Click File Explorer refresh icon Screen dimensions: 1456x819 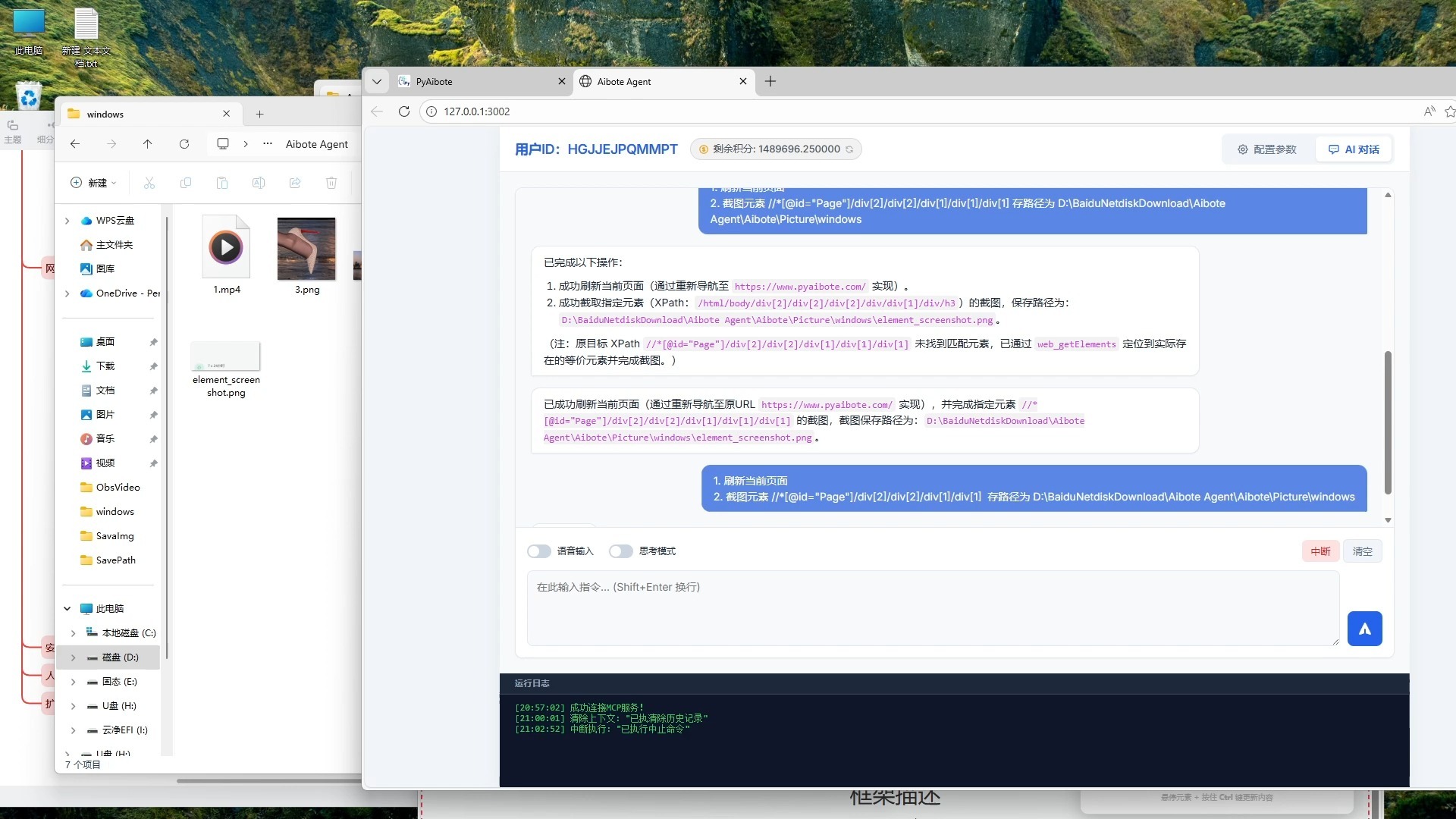pyautogui.click(x=184, y=144)
